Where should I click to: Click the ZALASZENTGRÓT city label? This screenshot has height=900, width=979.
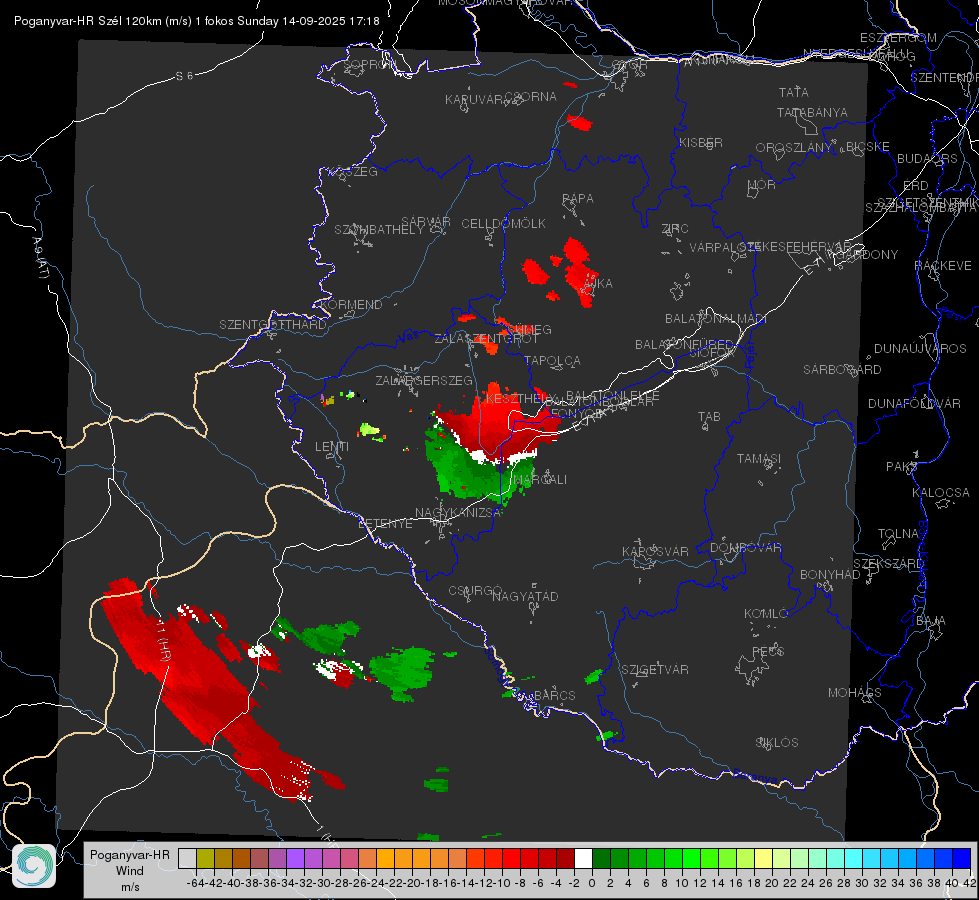point(486,339)
